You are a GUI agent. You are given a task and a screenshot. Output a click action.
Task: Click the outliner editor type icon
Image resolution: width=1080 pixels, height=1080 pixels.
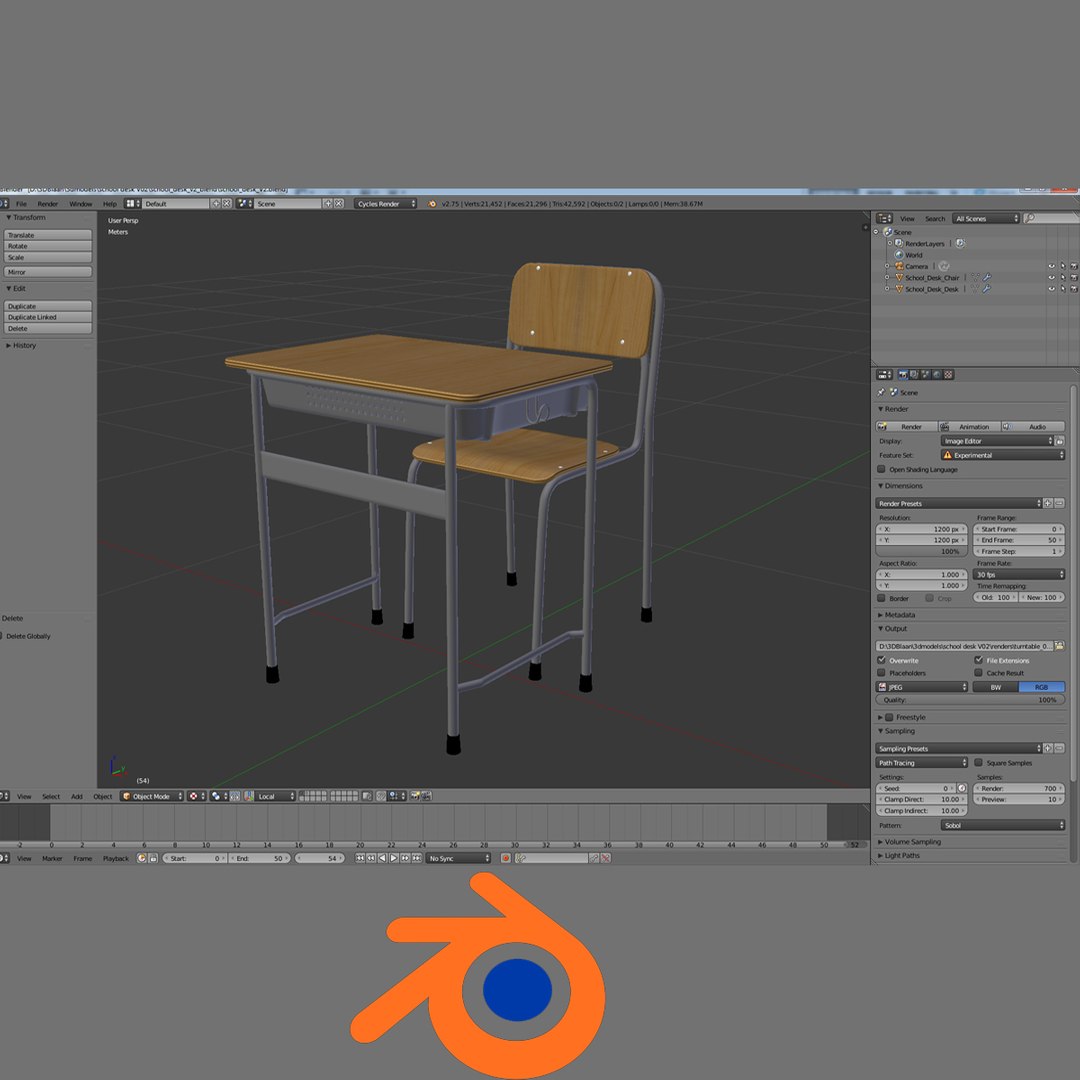[x=884, y=218]
